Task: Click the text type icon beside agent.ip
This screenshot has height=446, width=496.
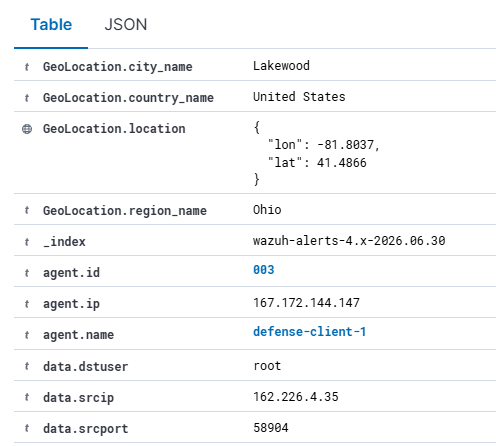Action: (x=27, y=304)
